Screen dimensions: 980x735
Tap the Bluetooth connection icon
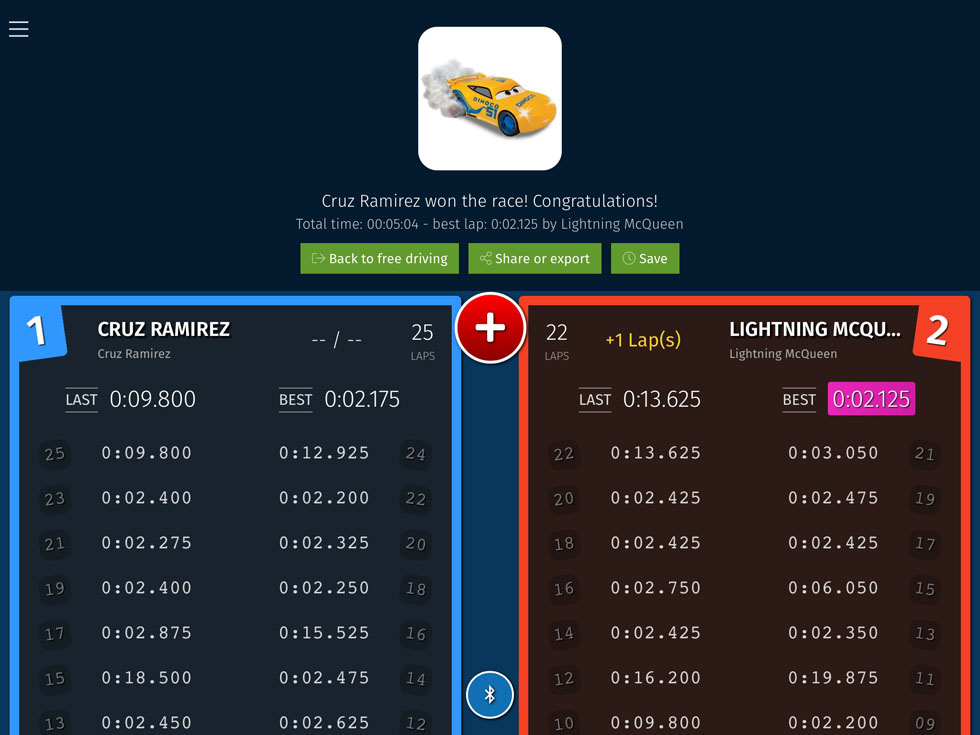click(490, 694)
